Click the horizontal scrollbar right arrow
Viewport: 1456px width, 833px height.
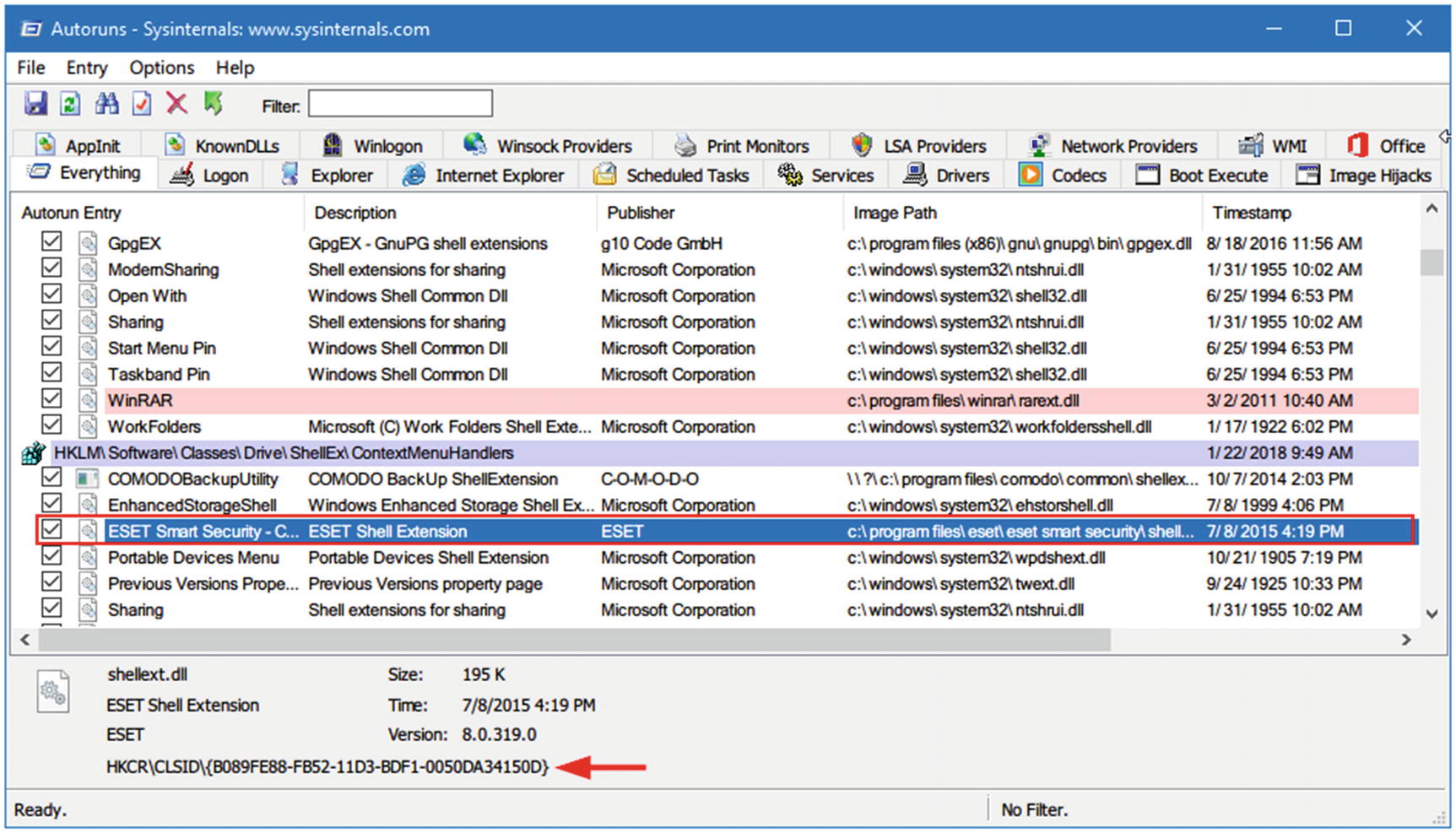(1406, 640)
